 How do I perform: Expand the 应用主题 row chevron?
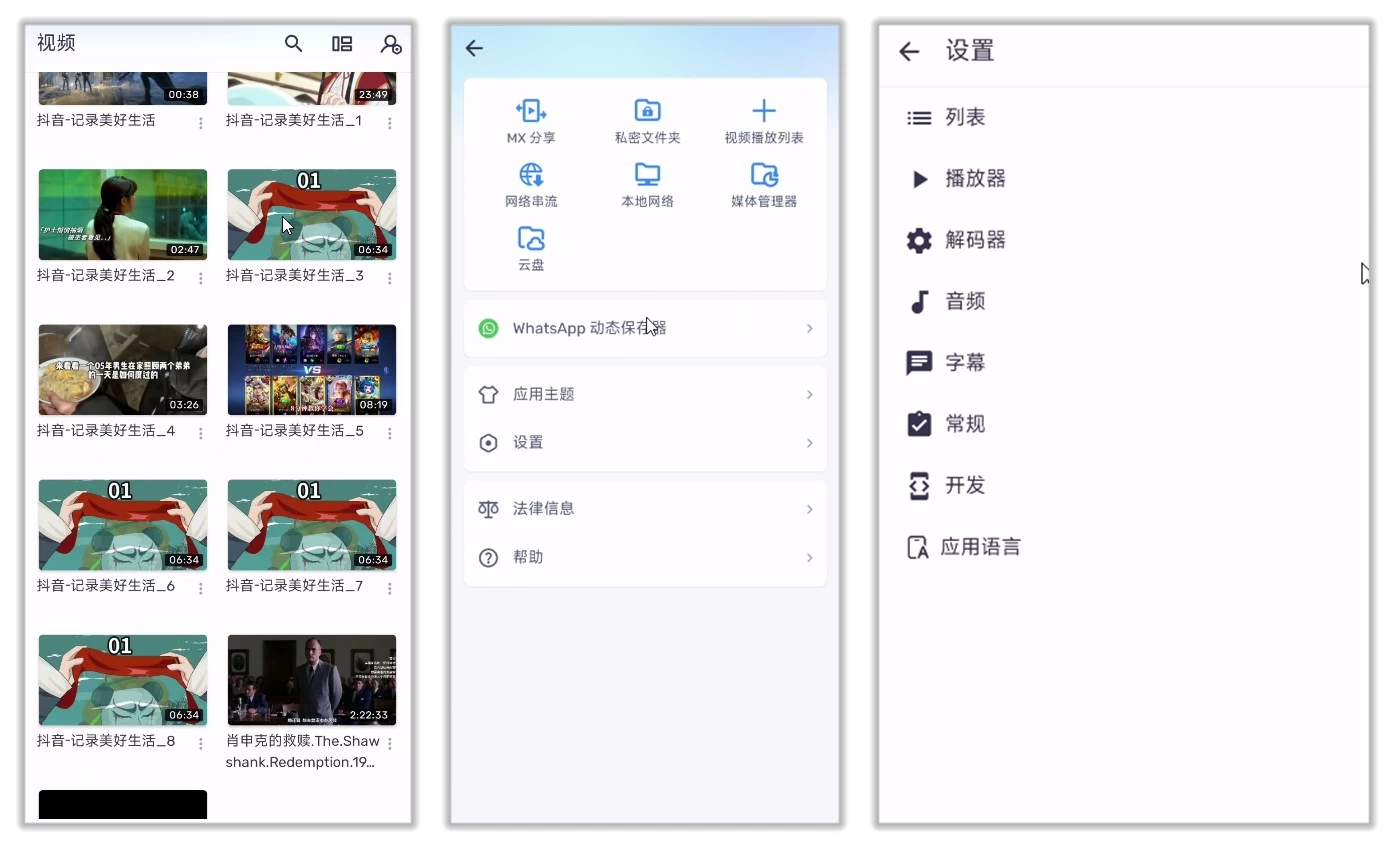pyautogui.click(x=809, y=394)
